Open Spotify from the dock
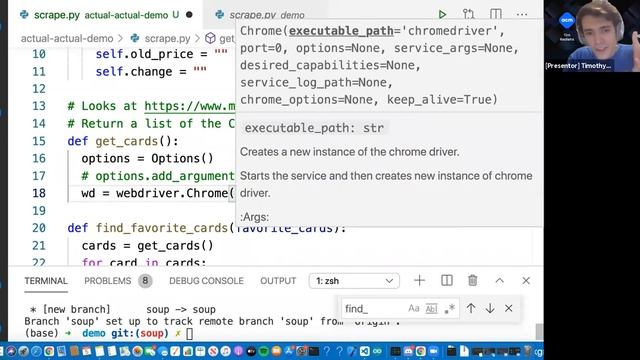 point(263,351)
